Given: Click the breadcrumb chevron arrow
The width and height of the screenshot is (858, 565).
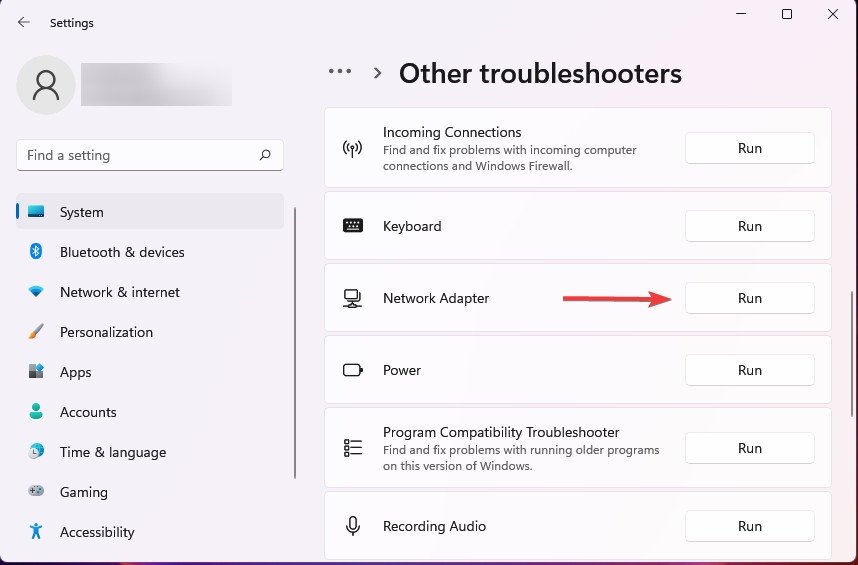Looking at the screenshot, I should tap(377, 73).
